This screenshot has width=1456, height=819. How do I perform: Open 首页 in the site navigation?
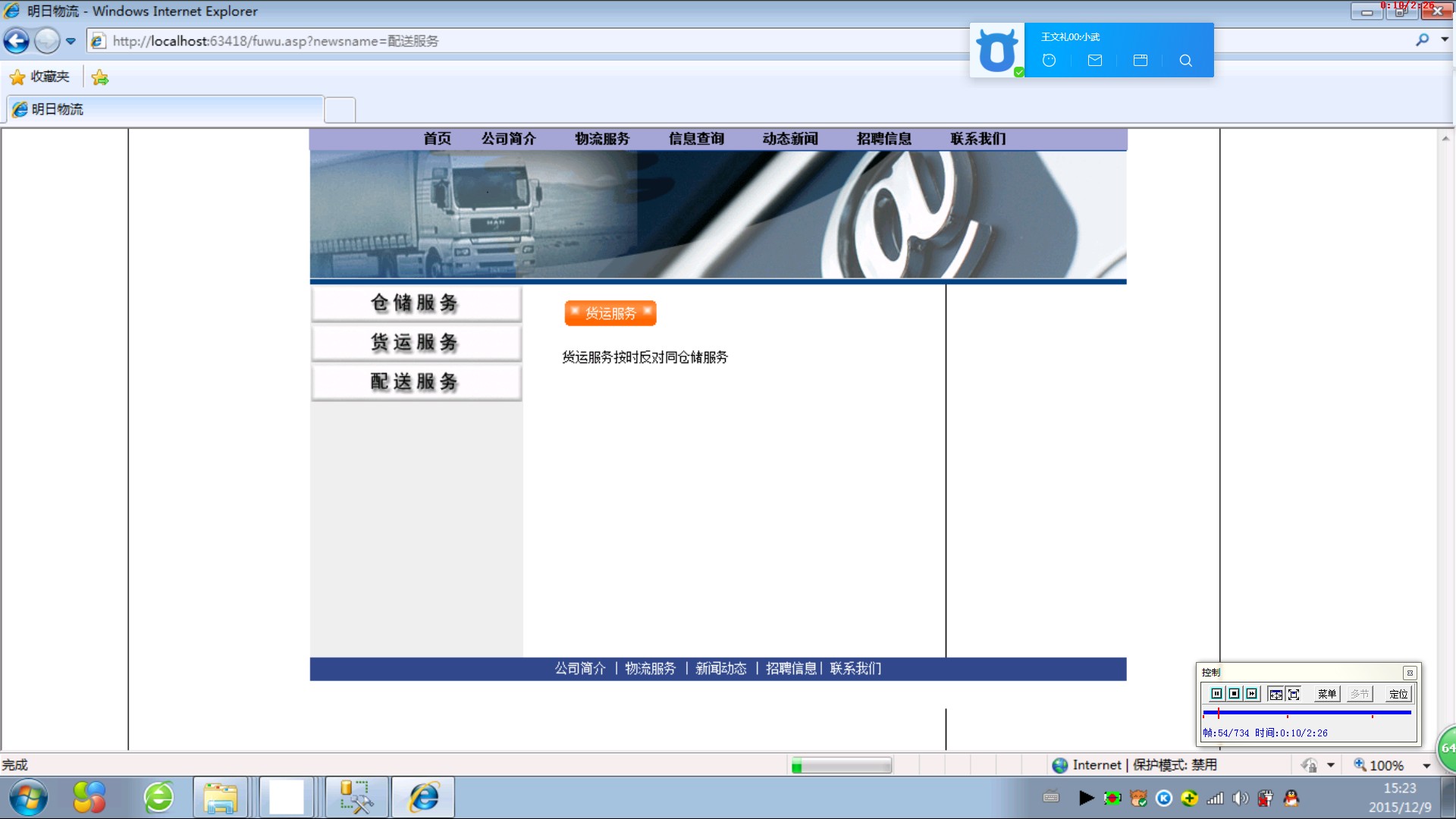click(437, 139)
